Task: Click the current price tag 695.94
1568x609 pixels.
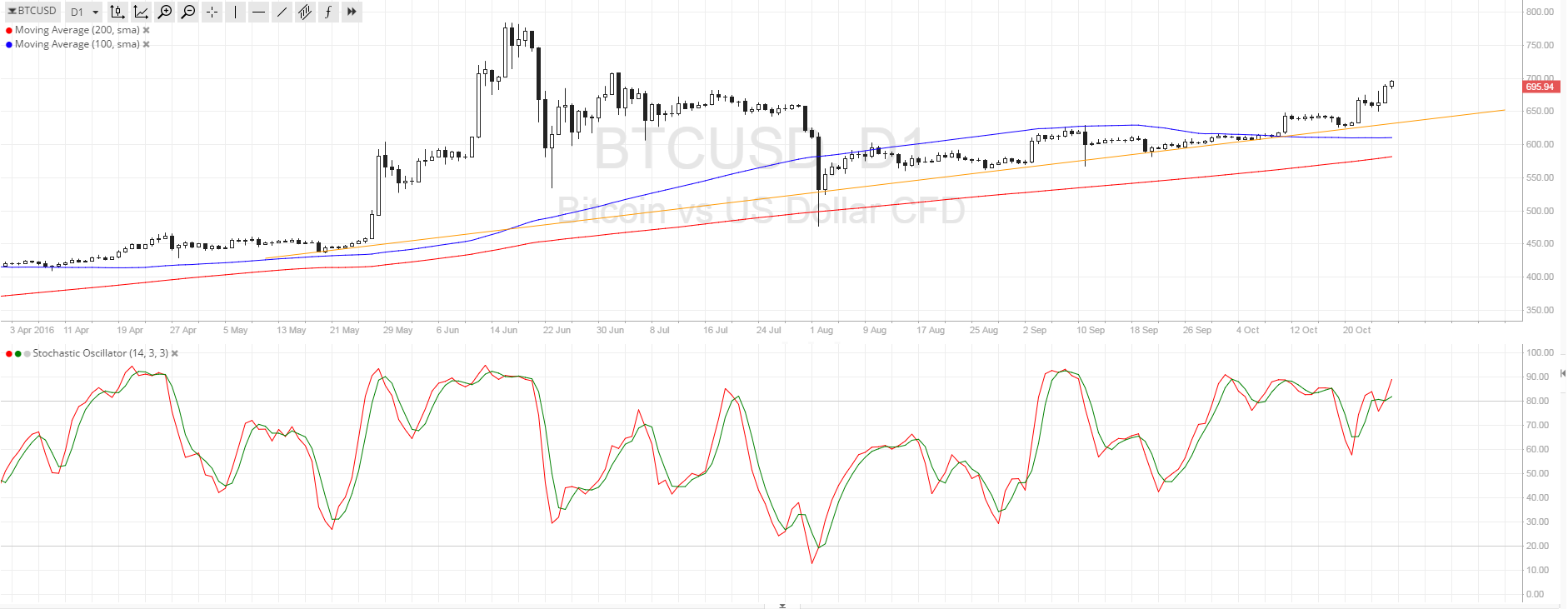Action: pyautogui.click(x=1541, y=87)
